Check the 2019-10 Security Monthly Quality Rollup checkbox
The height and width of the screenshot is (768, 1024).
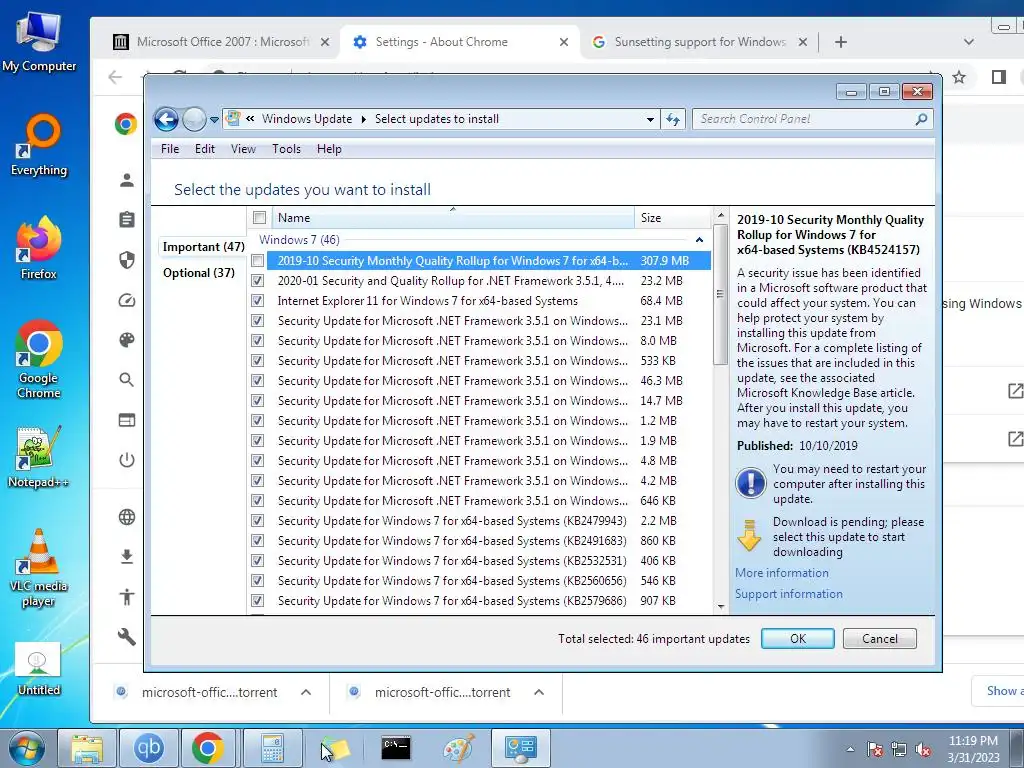258,261
